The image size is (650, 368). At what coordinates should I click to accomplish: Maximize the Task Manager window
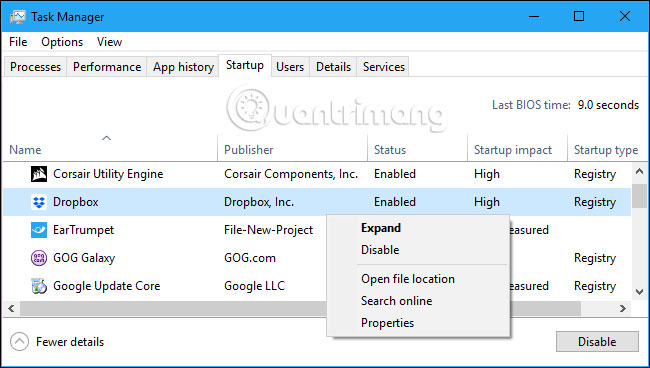pyautogui.click(x=579, y=16)
